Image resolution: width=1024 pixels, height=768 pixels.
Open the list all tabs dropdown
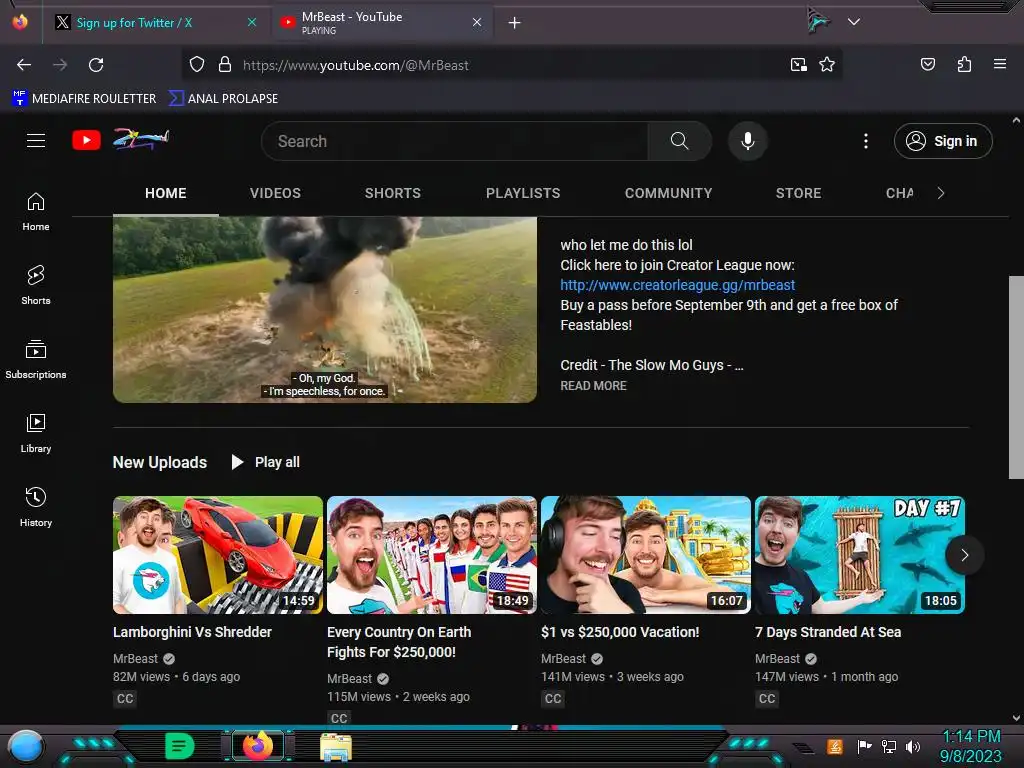click(x=854, y=22)
